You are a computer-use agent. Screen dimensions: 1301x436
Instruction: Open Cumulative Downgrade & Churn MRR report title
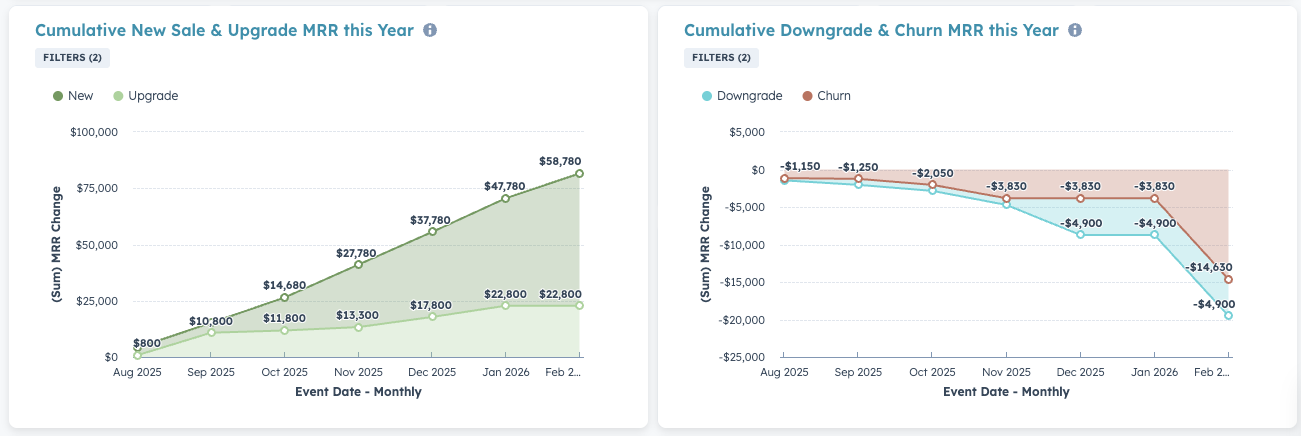870,30
